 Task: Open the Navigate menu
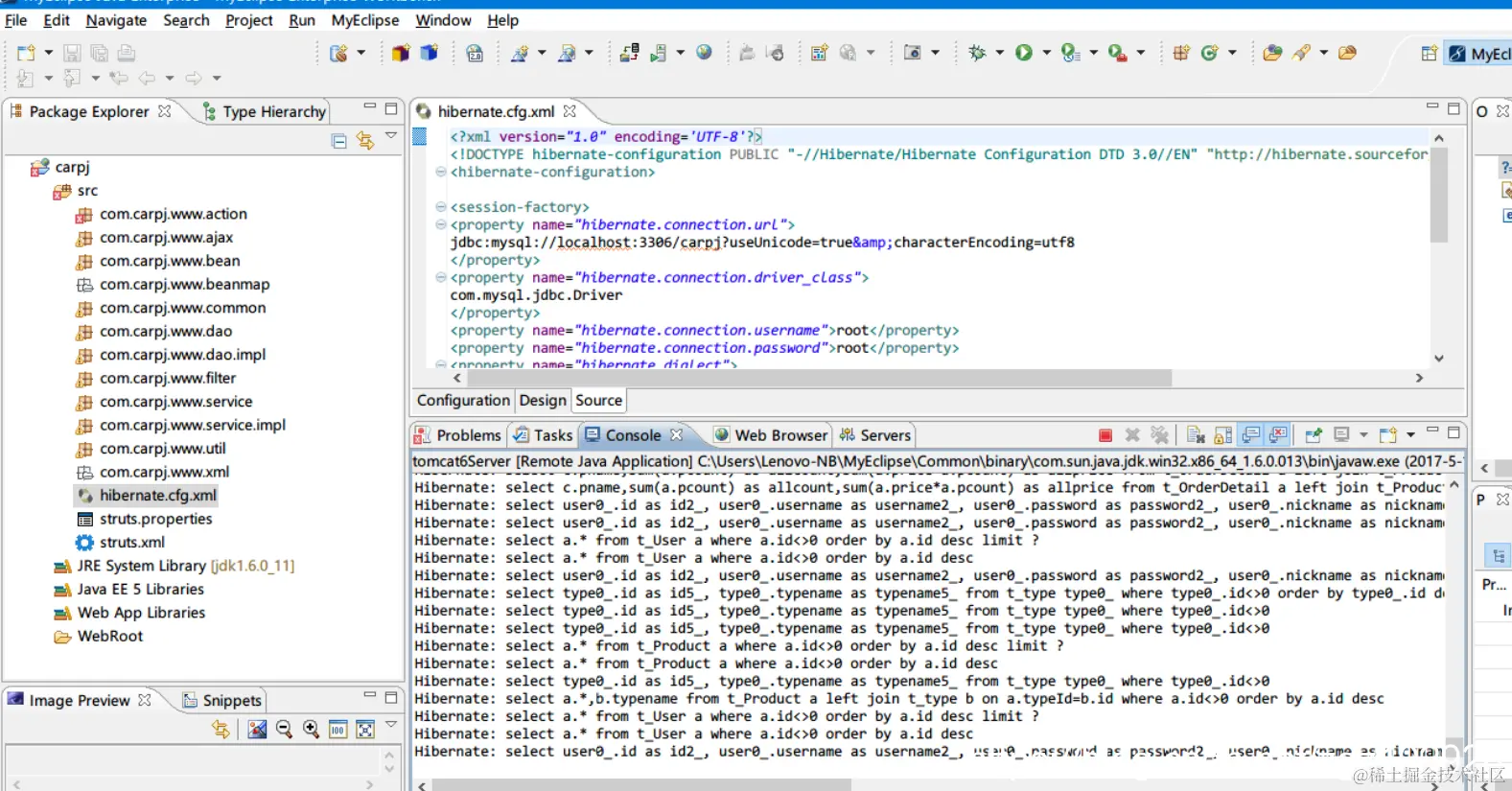(x=116, y=20)
